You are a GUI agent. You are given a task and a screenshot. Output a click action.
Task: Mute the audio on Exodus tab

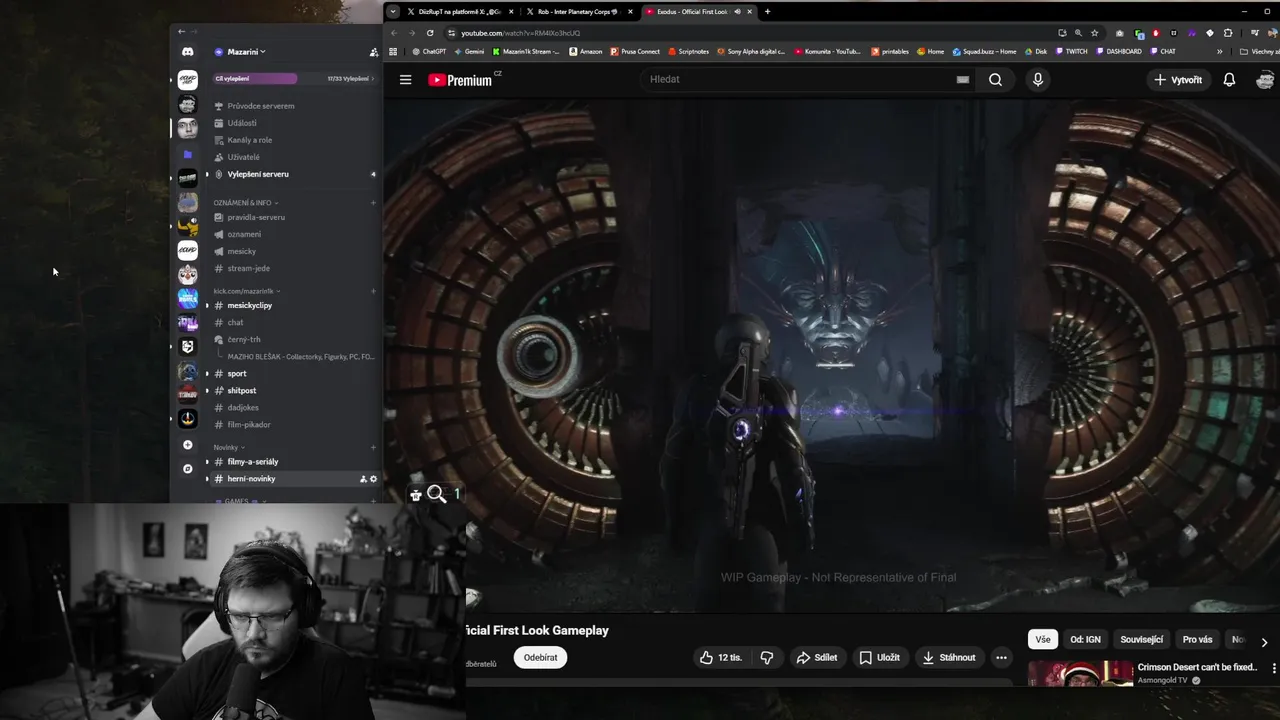738,11
